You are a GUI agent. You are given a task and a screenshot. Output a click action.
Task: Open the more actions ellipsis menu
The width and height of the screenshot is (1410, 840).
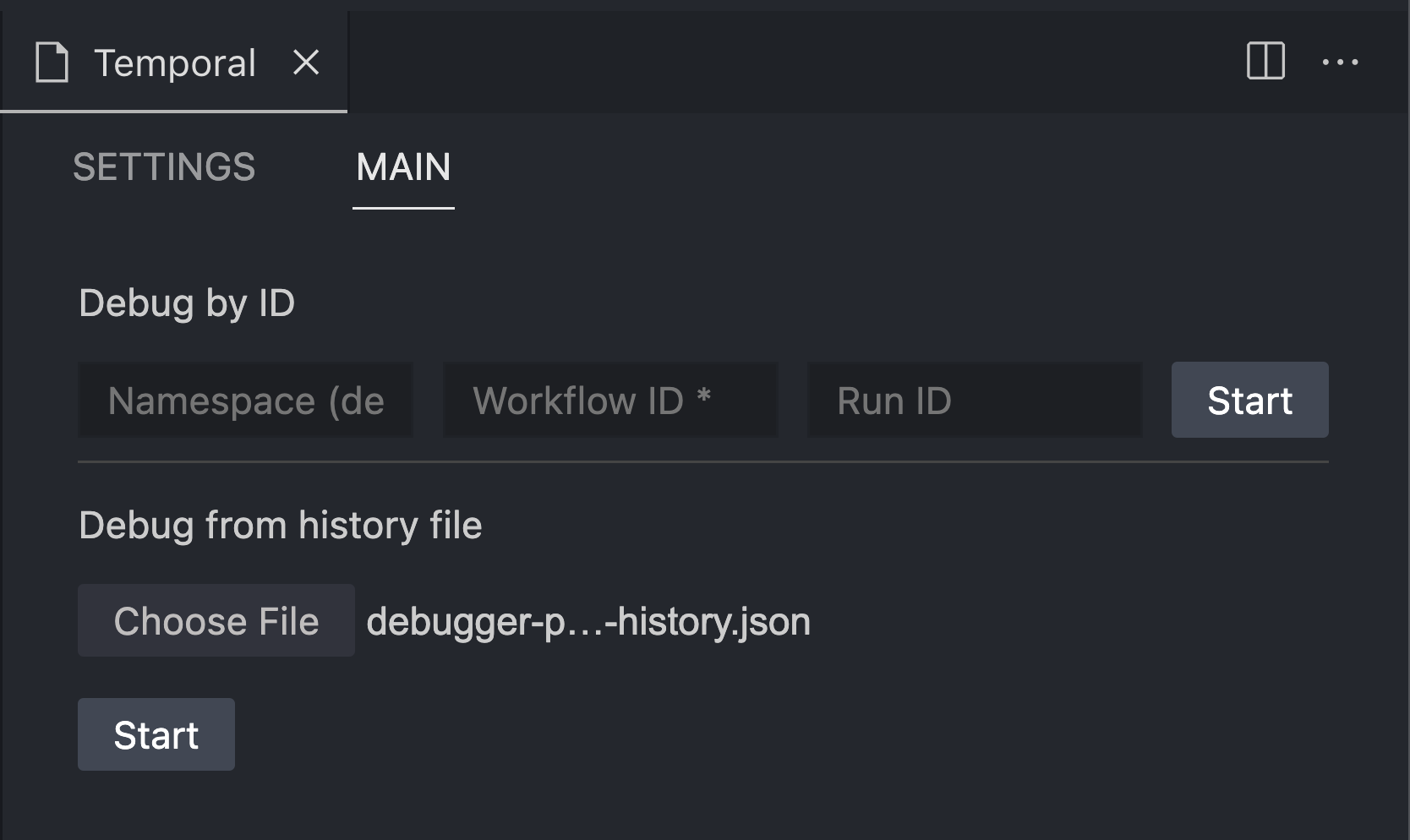tap(1340, 62)
